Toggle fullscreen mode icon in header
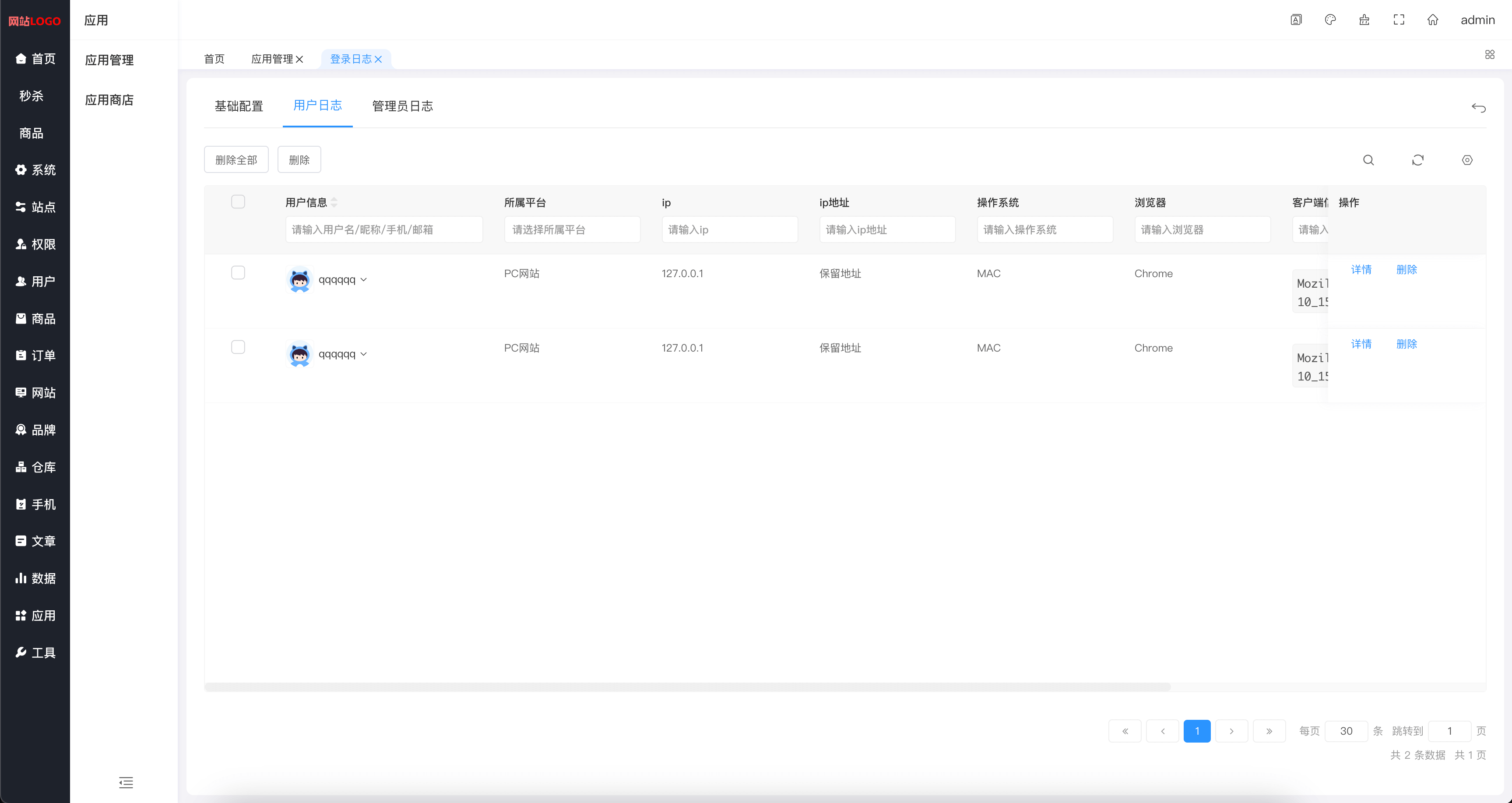Screen dimensions: 1512x803 tap(1399, 20)
